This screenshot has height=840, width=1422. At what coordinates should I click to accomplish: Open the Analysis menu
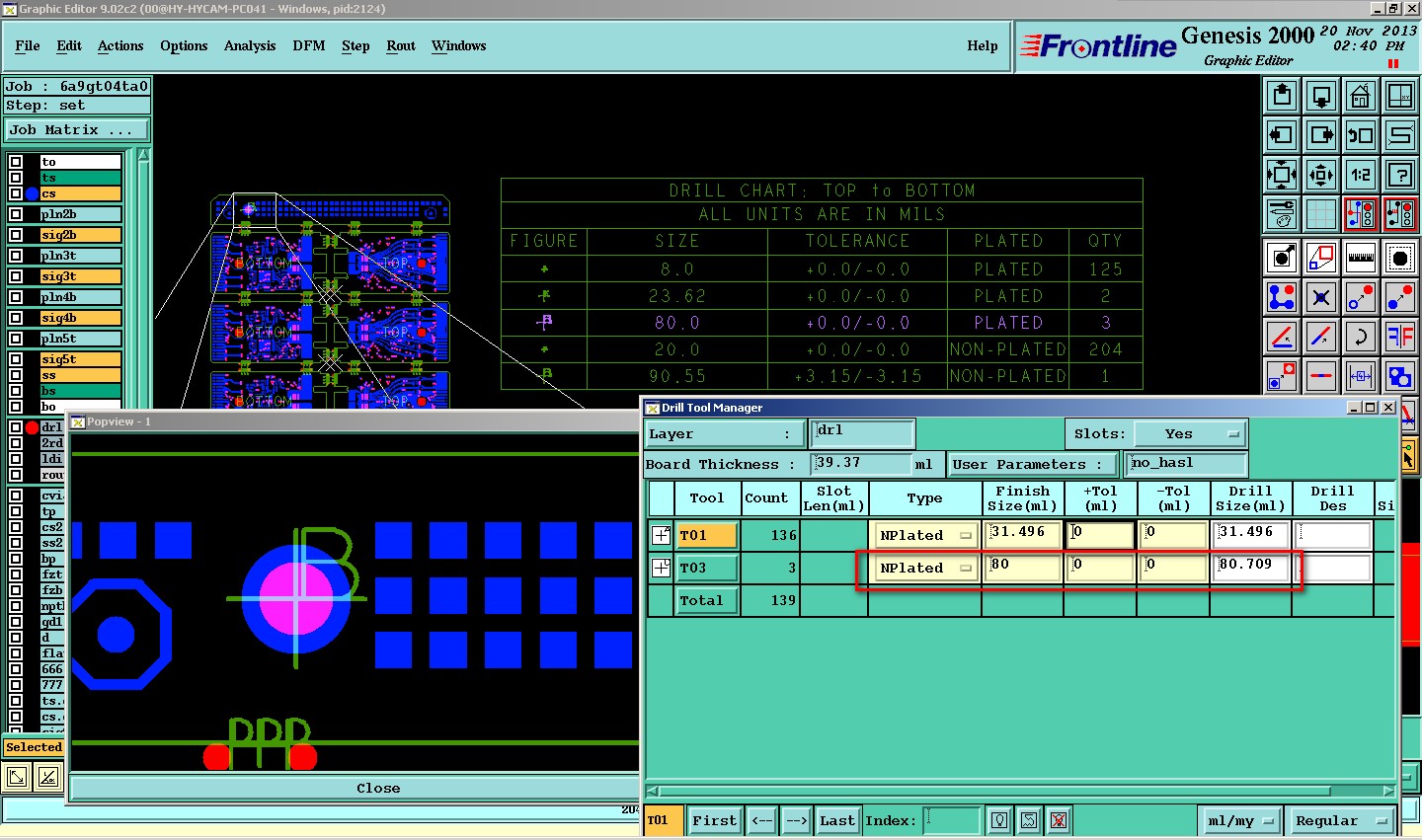coord(250,46)
